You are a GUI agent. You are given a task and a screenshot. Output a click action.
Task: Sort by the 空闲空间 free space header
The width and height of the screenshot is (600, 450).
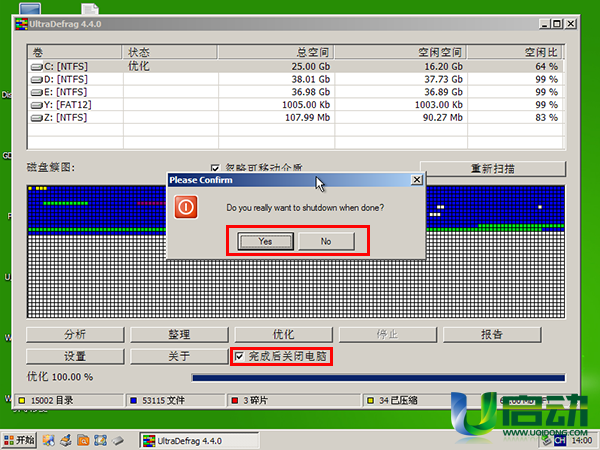401,52
